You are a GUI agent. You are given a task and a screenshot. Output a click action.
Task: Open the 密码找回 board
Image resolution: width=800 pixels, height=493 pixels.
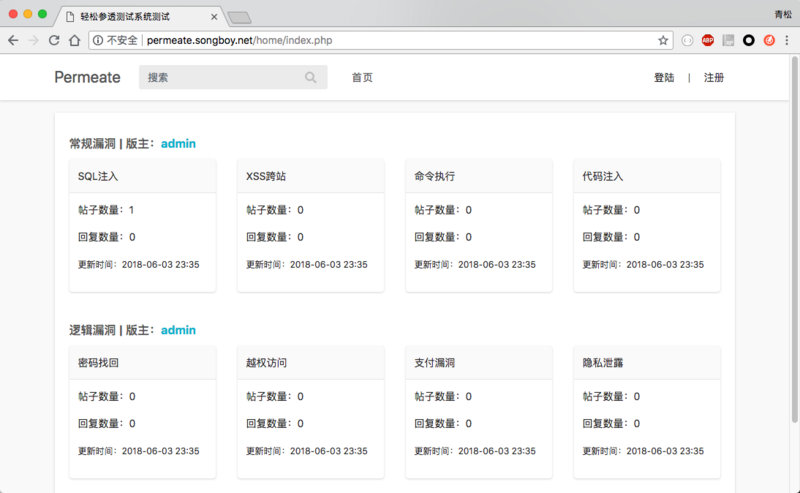[x=98, y=363]
